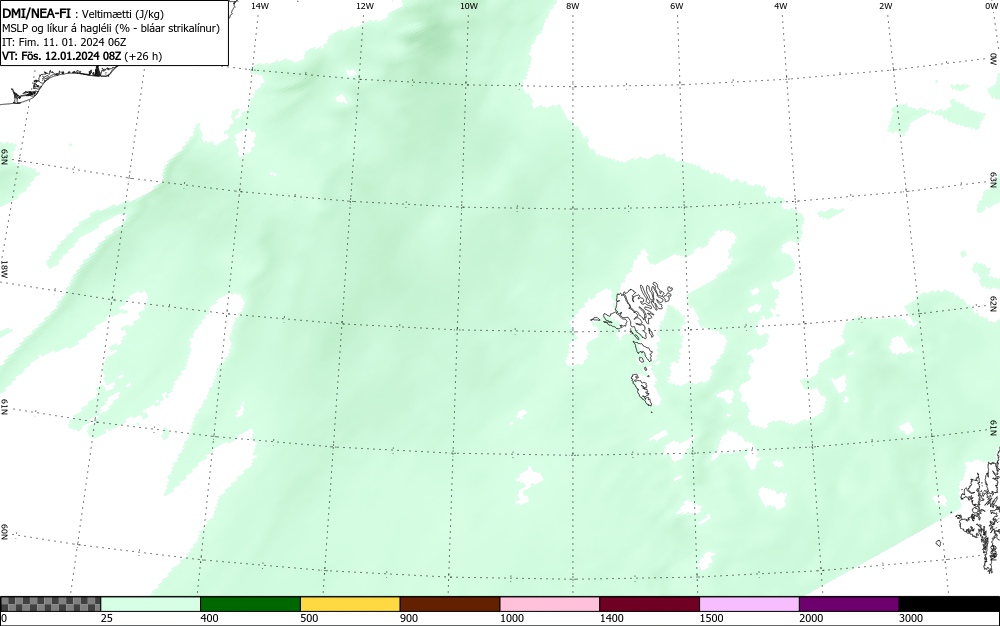The image size is (1000, 626).
Task: Click the legend value 25
Action: (107, 618)
